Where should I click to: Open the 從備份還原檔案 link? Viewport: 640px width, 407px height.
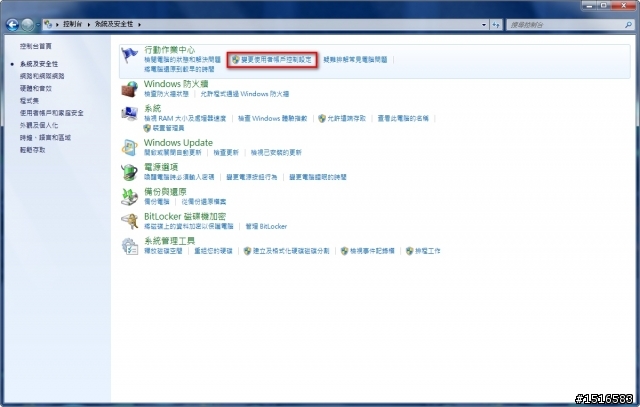[204, 202]
